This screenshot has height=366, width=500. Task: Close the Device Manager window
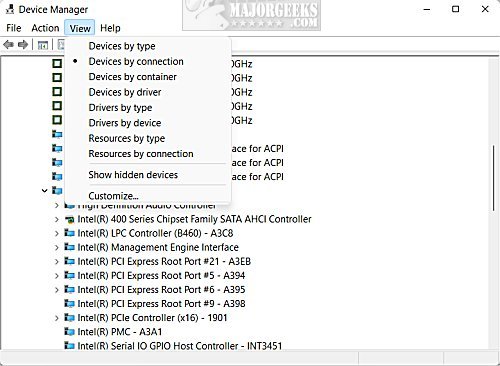(485, 9)
